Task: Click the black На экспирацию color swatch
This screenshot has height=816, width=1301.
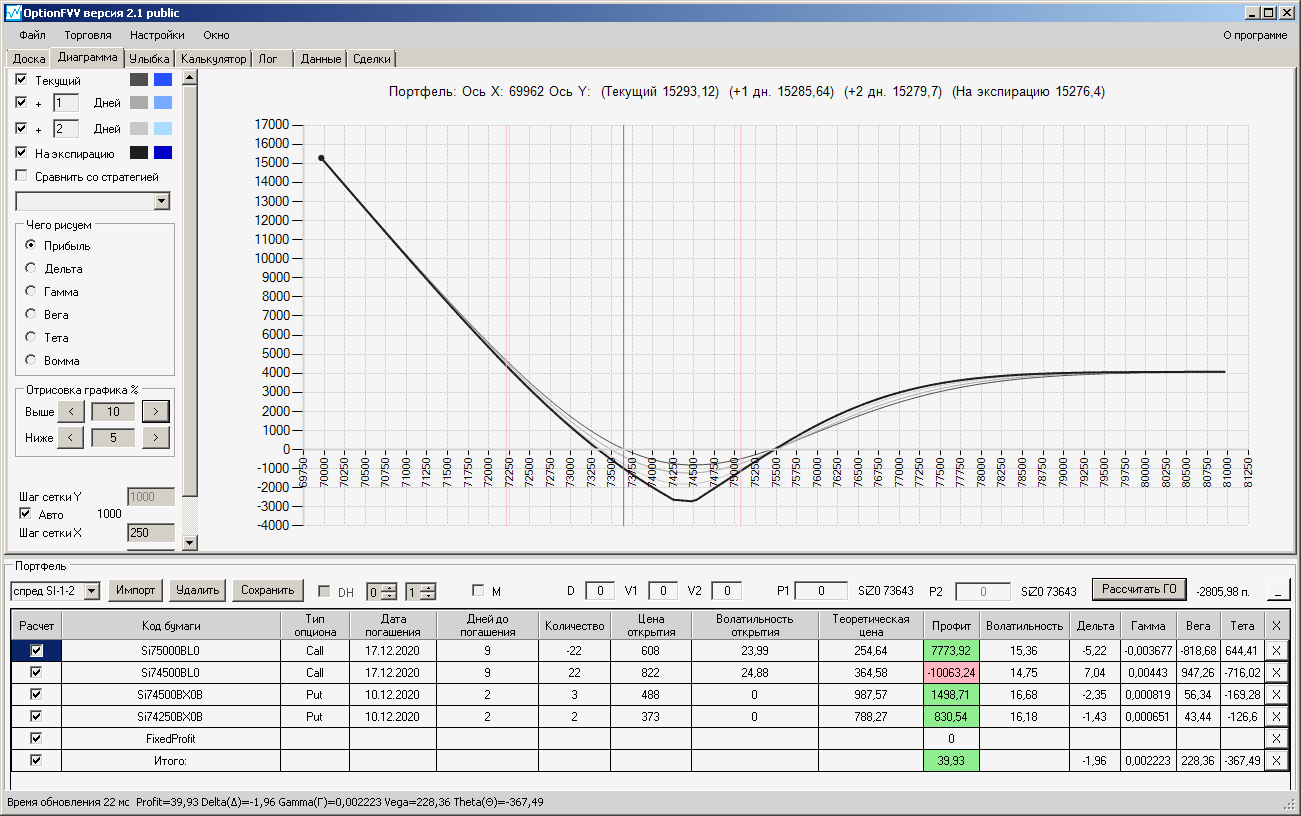Action: click(x=139, y=153)
